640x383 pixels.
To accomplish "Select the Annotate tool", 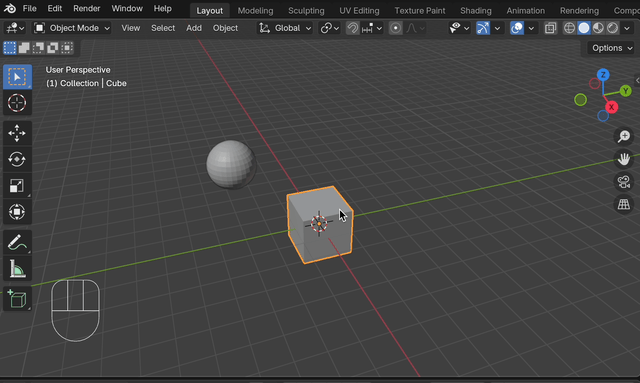I will (x=17, y=242).
